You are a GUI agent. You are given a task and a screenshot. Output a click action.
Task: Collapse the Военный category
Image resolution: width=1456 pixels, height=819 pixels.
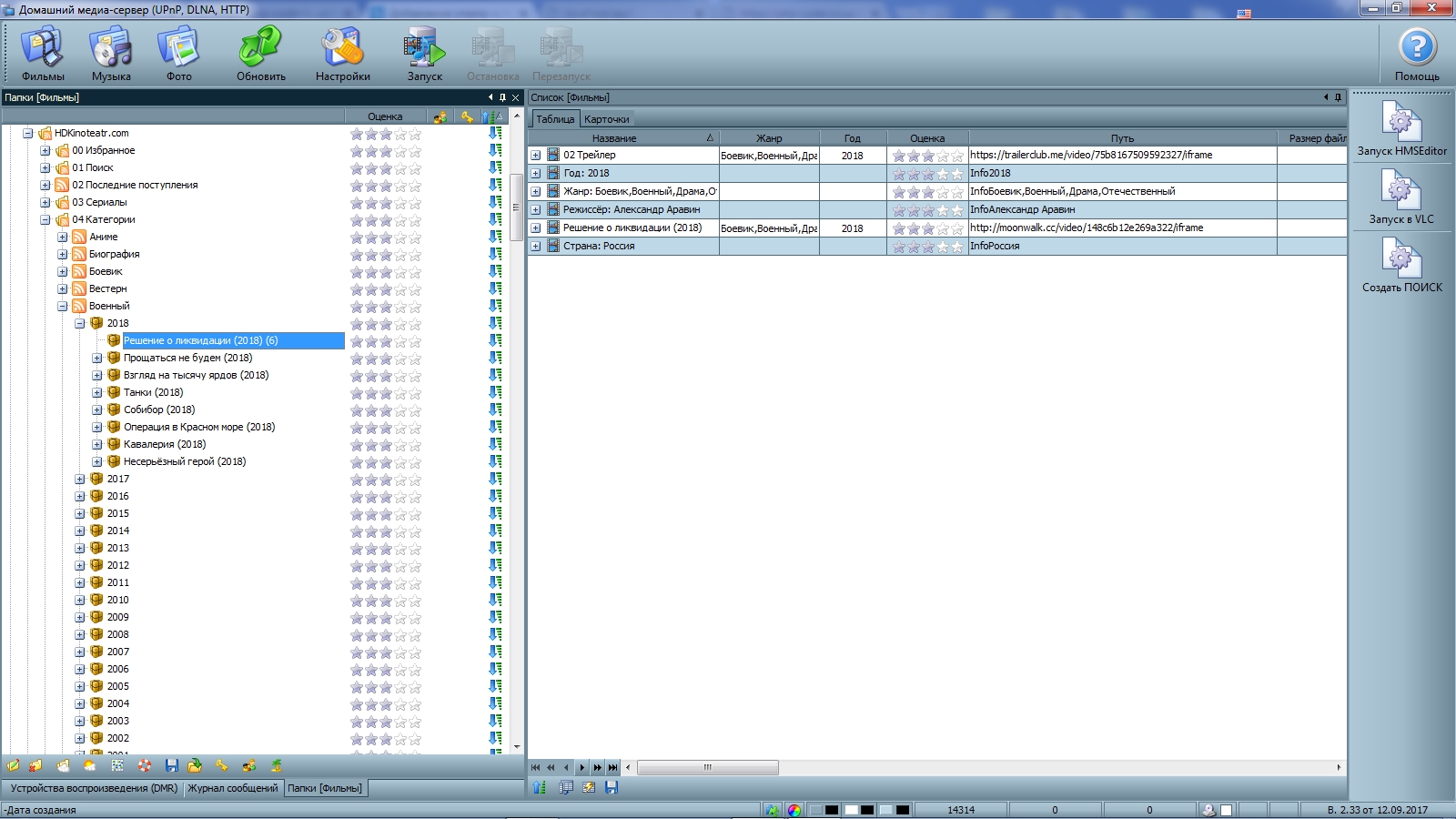[63, 306]
